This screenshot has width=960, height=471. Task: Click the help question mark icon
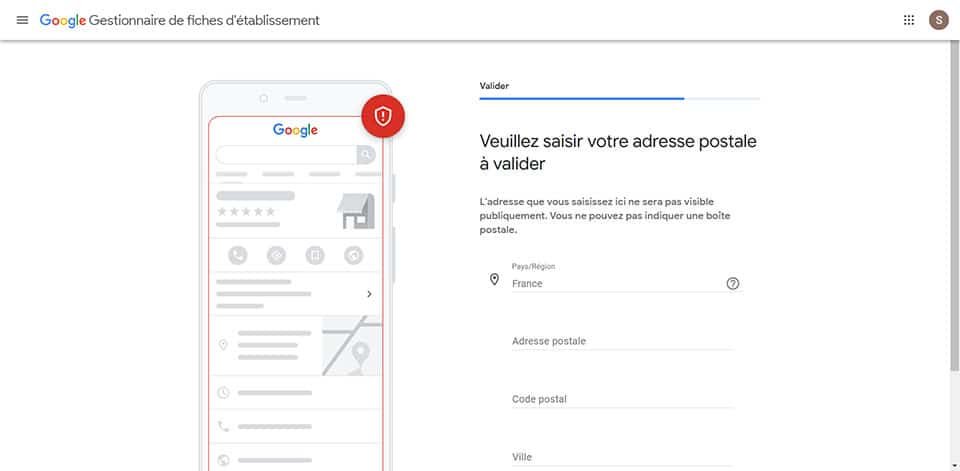[x=733, y=283]
